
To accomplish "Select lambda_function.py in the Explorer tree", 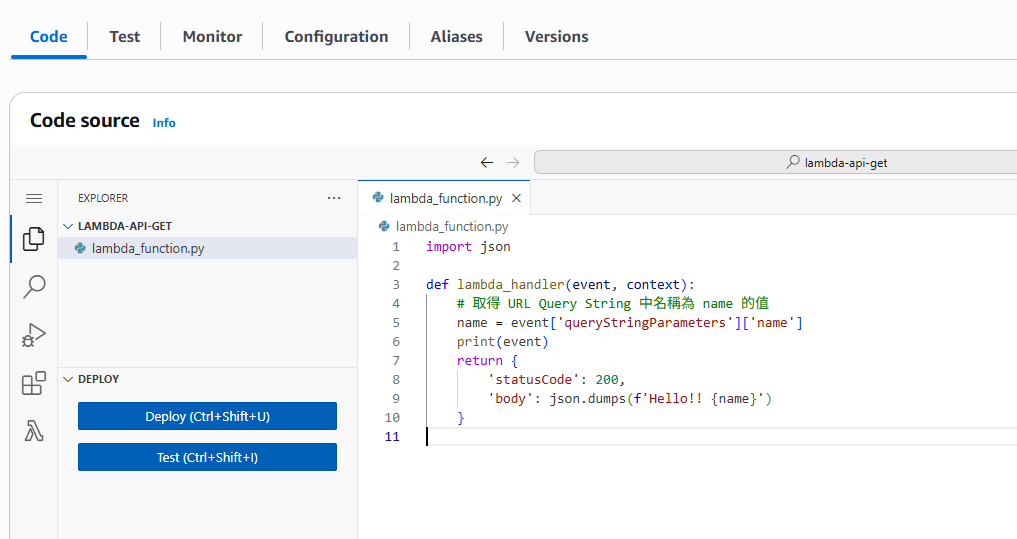I will 148,248.
